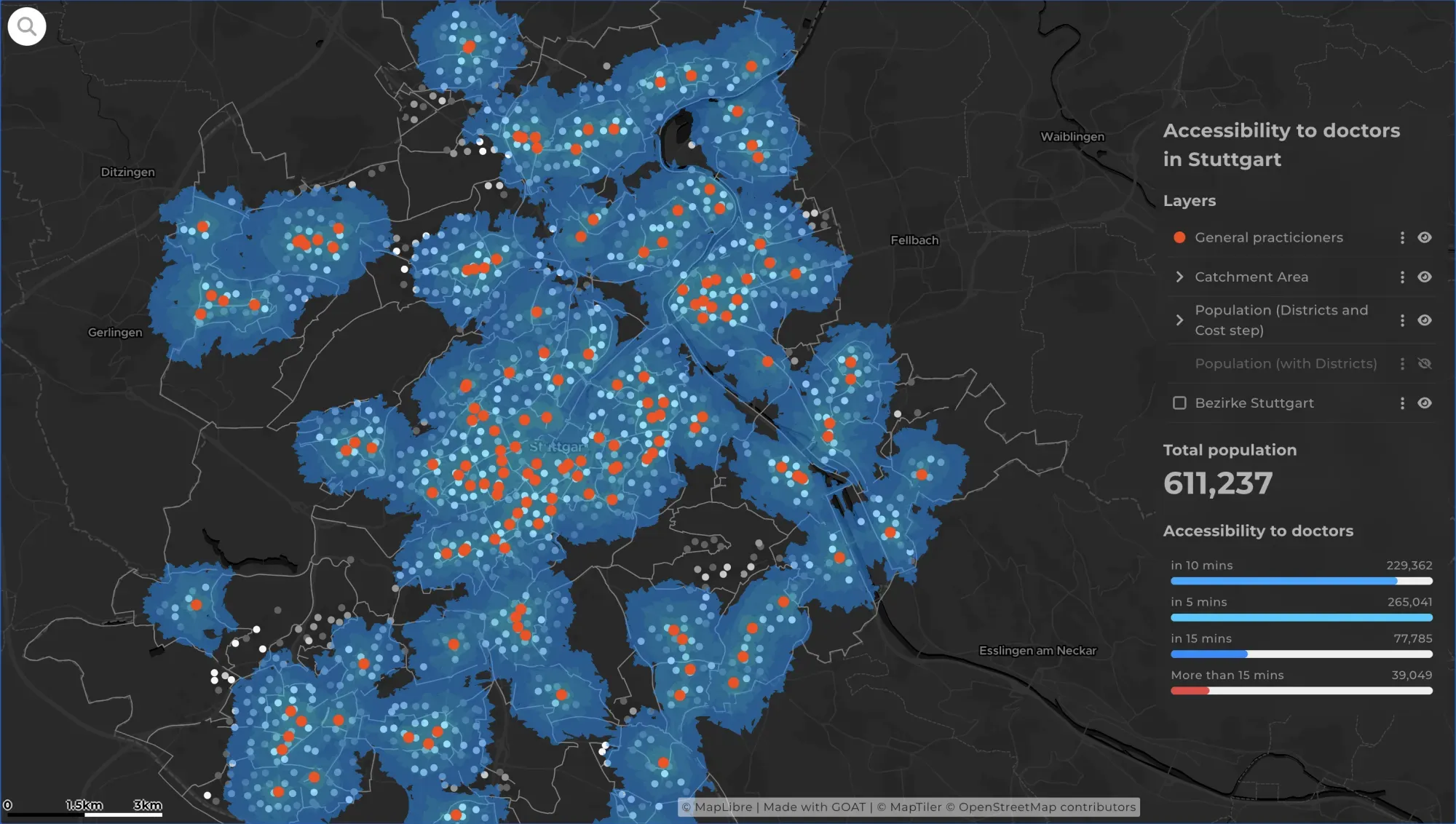Toggle visibility of Catchment Area layer
The height and width of the screenshot is (824, 1456).
click(x=1425, y=277)
